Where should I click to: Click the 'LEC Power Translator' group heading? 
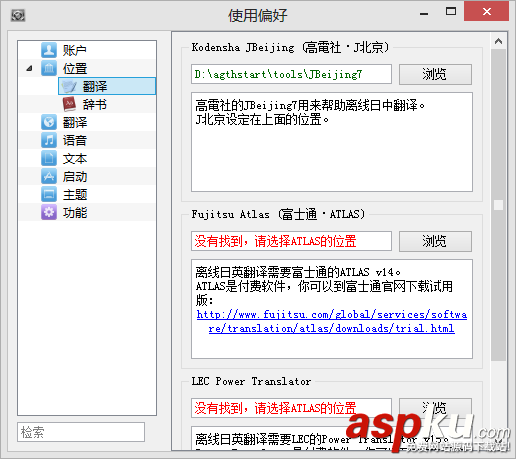(251, 381)
